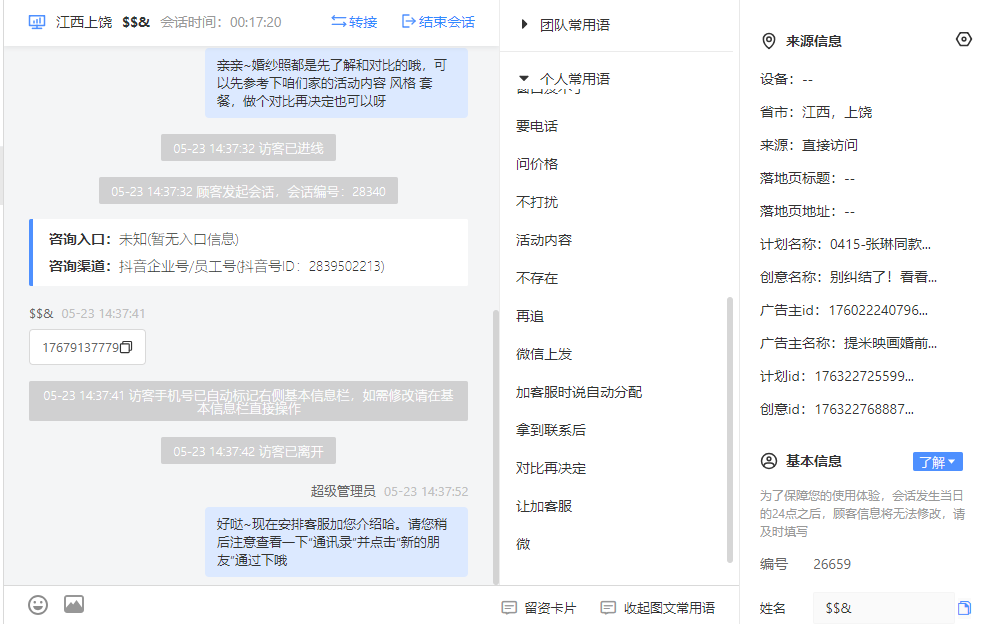Image resolution: width=988 pixels, height=624 pixels.
Task: Click the 为了保障您的使用体验 notice text
Action: click(x=862, y=514)
